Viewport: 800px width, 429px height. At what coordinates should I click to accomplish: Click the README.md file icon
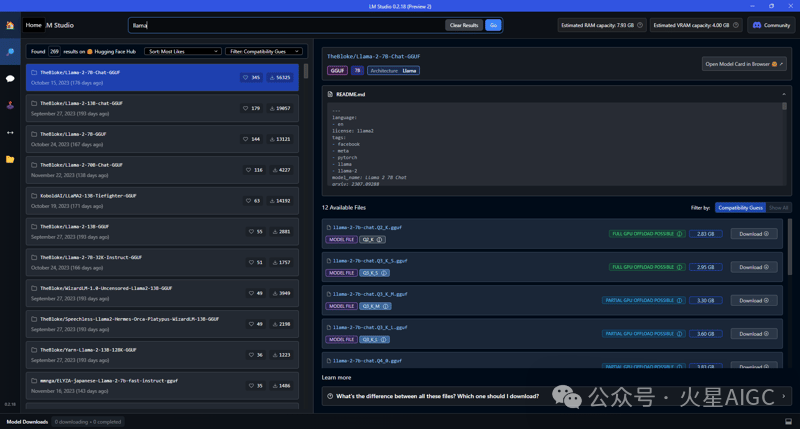click(330, 94)
